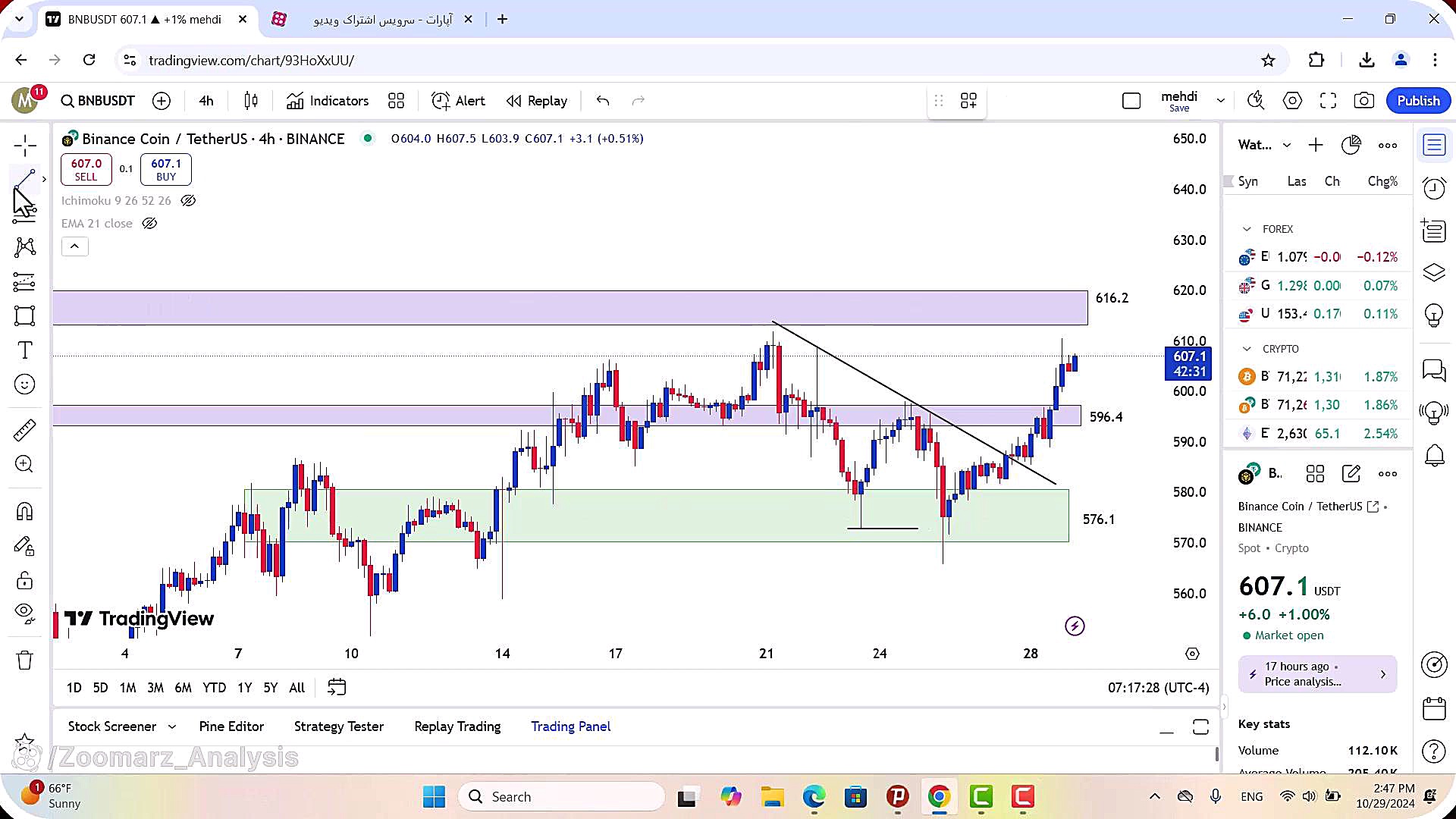Open quick search icon
The height and width of the screenshot is (819, 1456).
(1256, 101)
